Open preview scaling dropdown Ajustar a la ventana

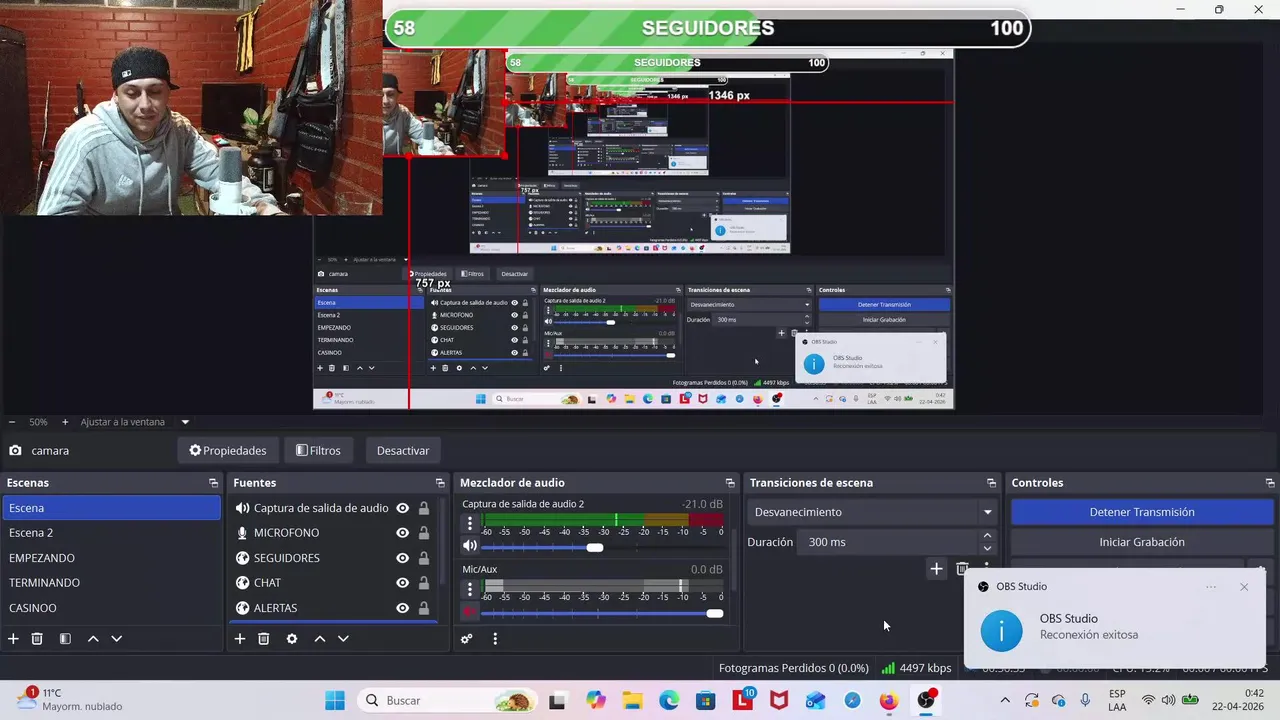click(134, 422)
